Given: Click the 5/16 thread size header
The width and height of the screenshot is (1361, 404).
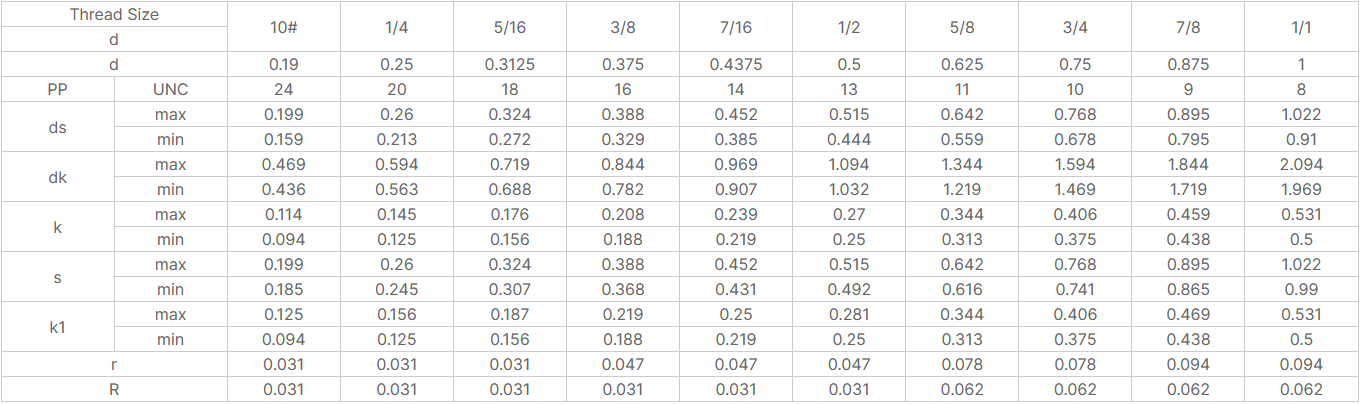Looking at the screenshot, I should click(510, 27).
